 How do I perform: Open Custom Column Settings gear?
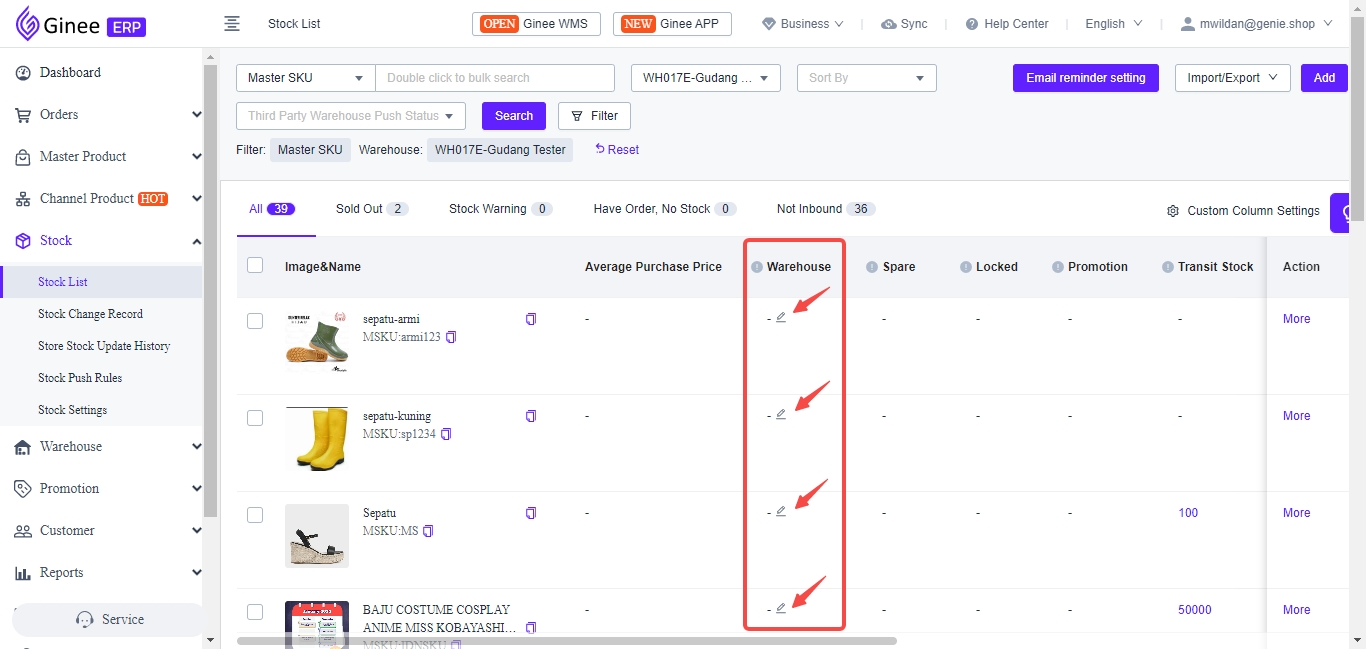1173,211
